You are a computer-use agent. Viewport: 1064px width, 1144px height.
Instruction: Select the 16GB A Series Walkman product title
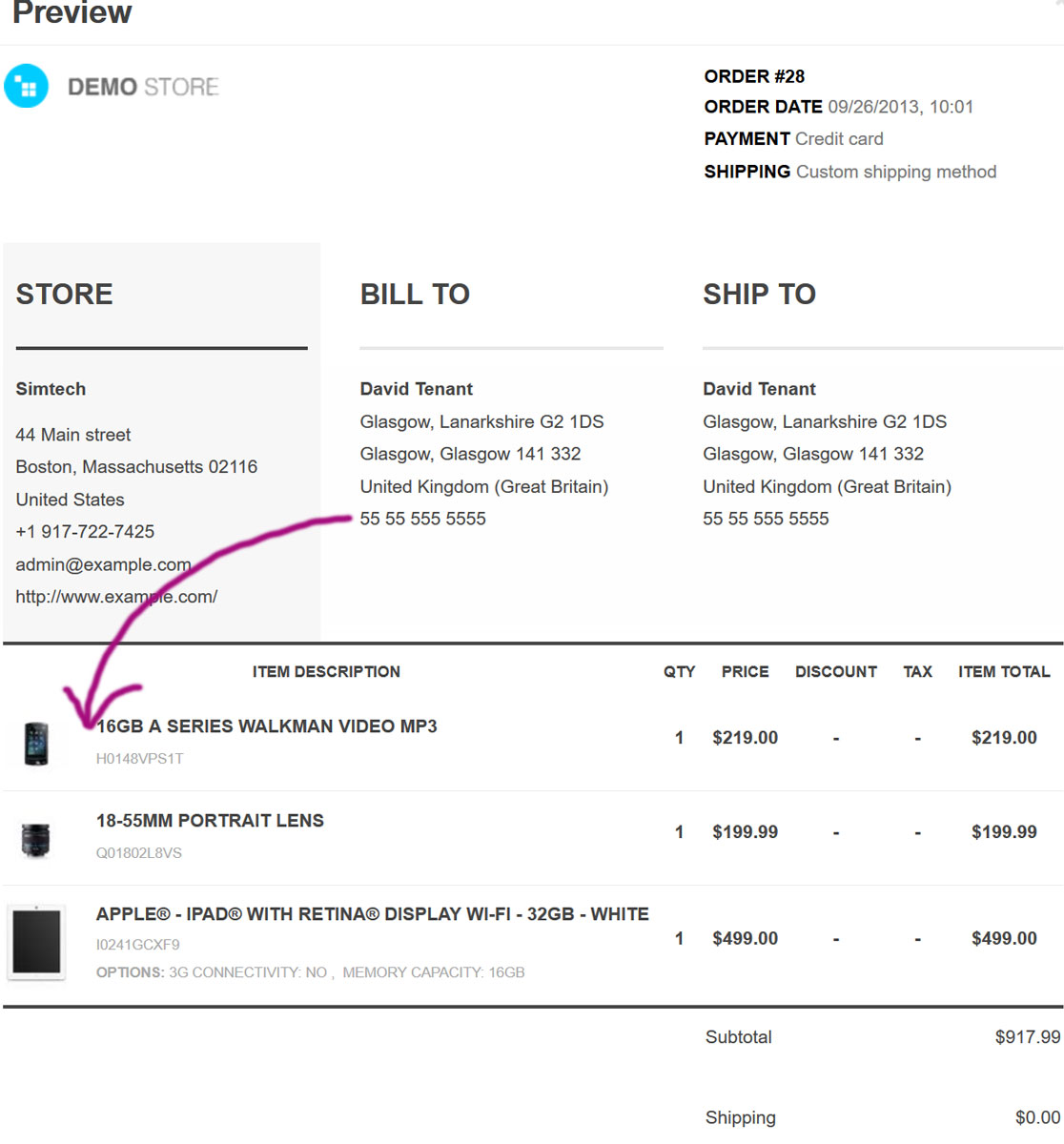click(x=267, y=726)
